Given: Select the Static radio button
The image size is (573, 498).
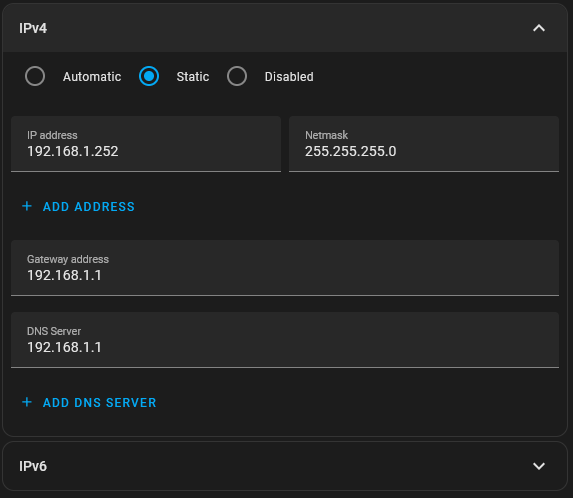Looking at the screenshot, I should 149,76.
